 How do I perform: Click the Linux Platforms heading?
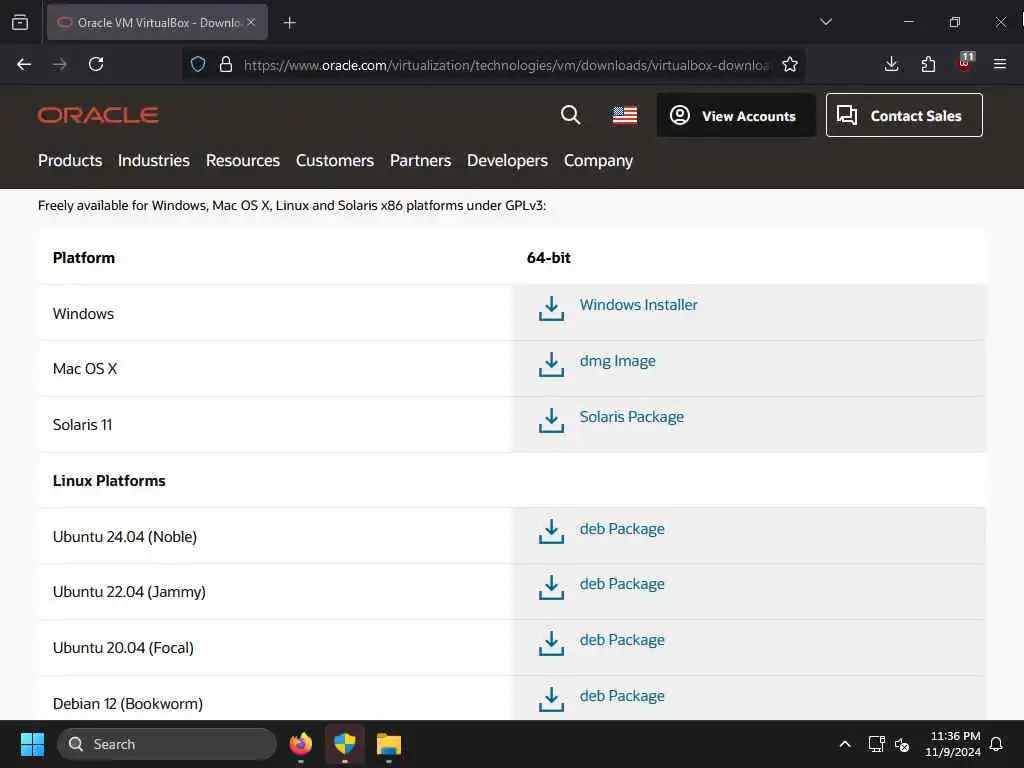[x=109, y=481]
